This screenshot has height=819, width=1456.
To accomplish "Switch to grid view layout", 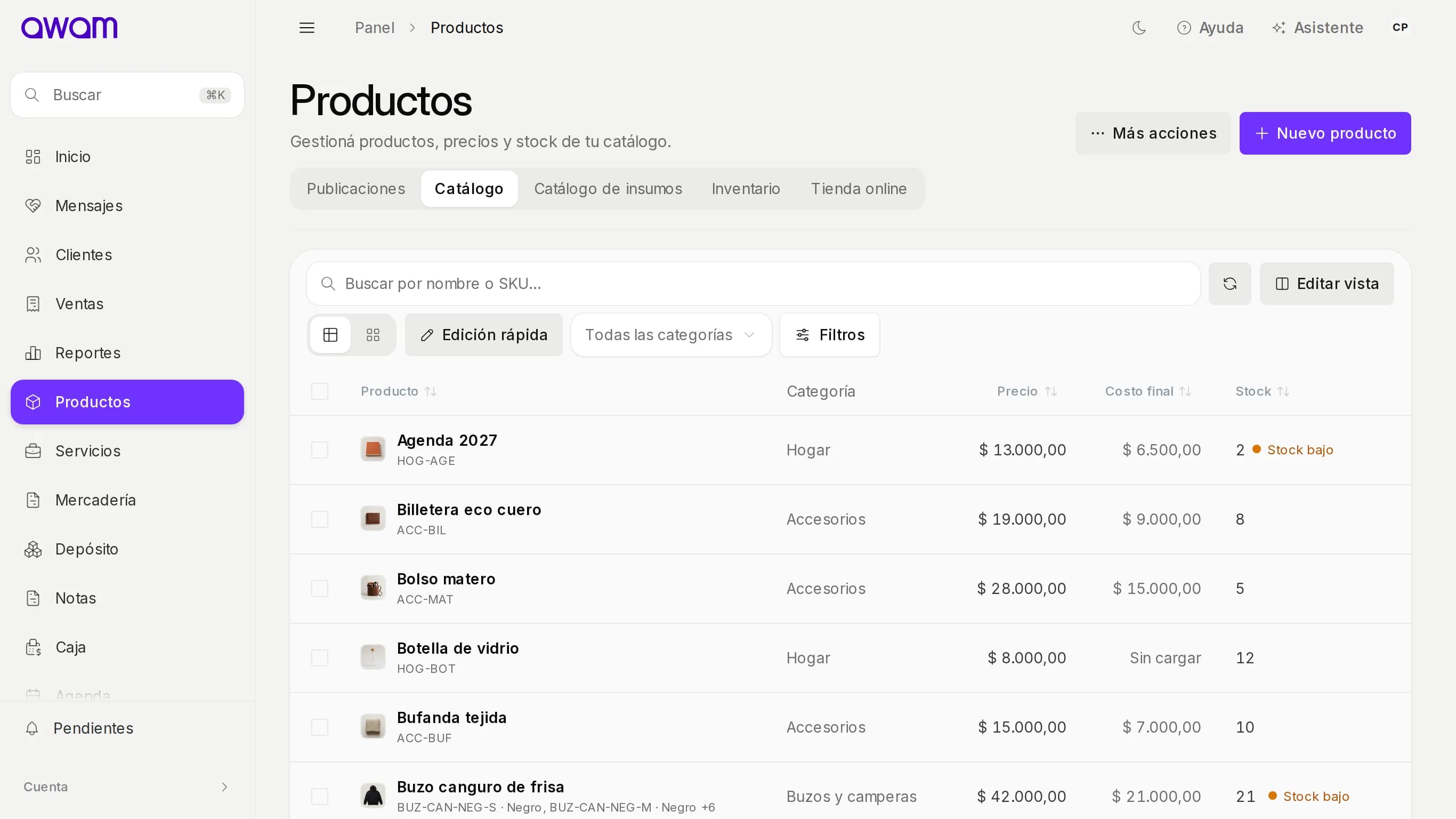I will click(373, 335).
